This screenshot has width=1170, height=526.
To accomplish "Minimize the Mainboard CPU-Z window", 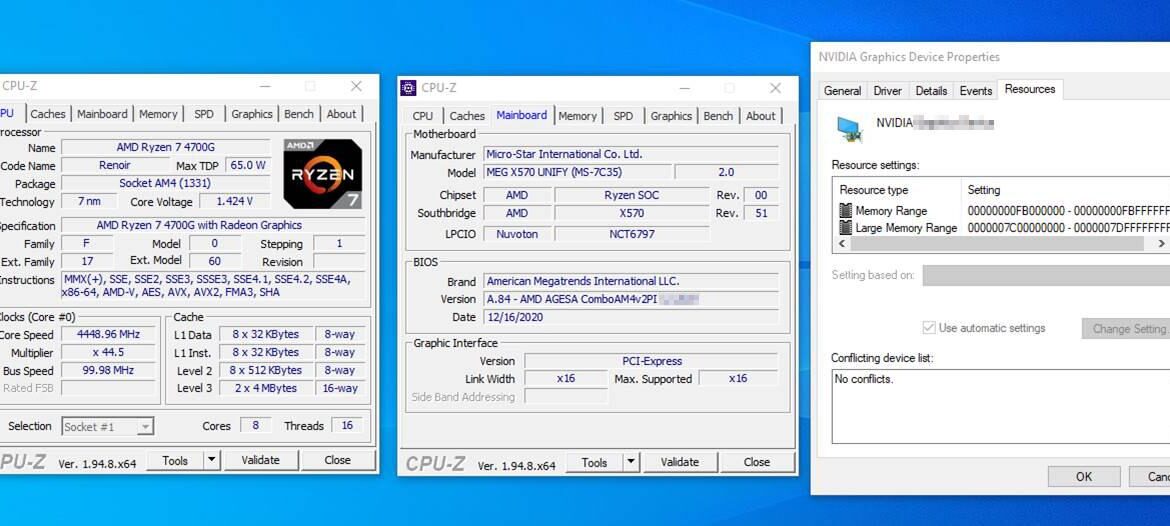I will pyautogui.click(x=684, y=88).
